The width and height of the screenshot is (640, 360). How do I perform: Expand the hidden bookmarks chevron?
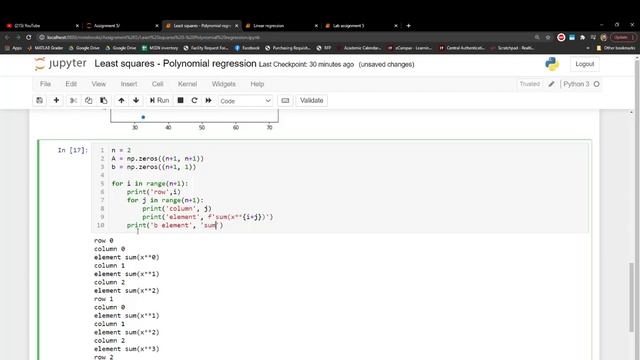point(588,48)
